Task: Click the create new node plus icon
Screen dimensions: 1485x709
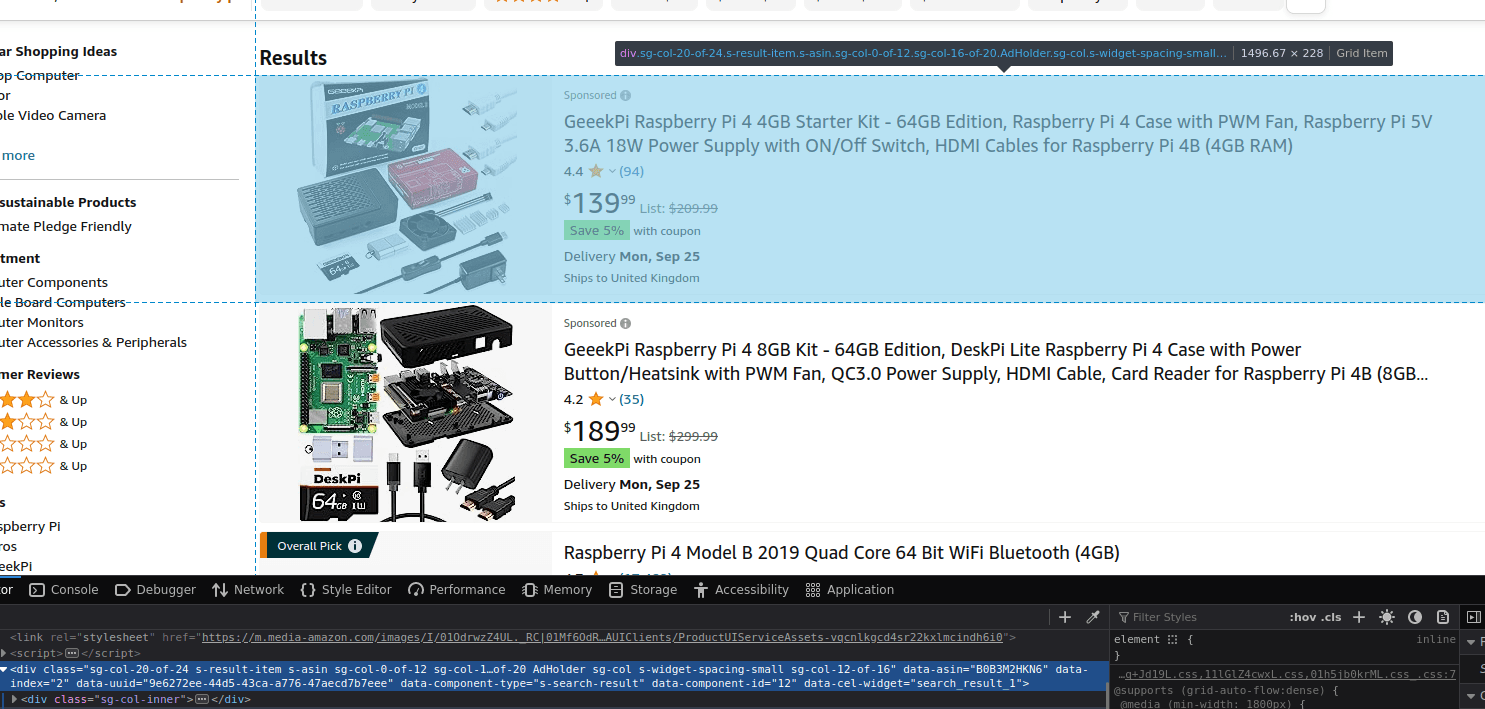Action: coord(1065,617)
